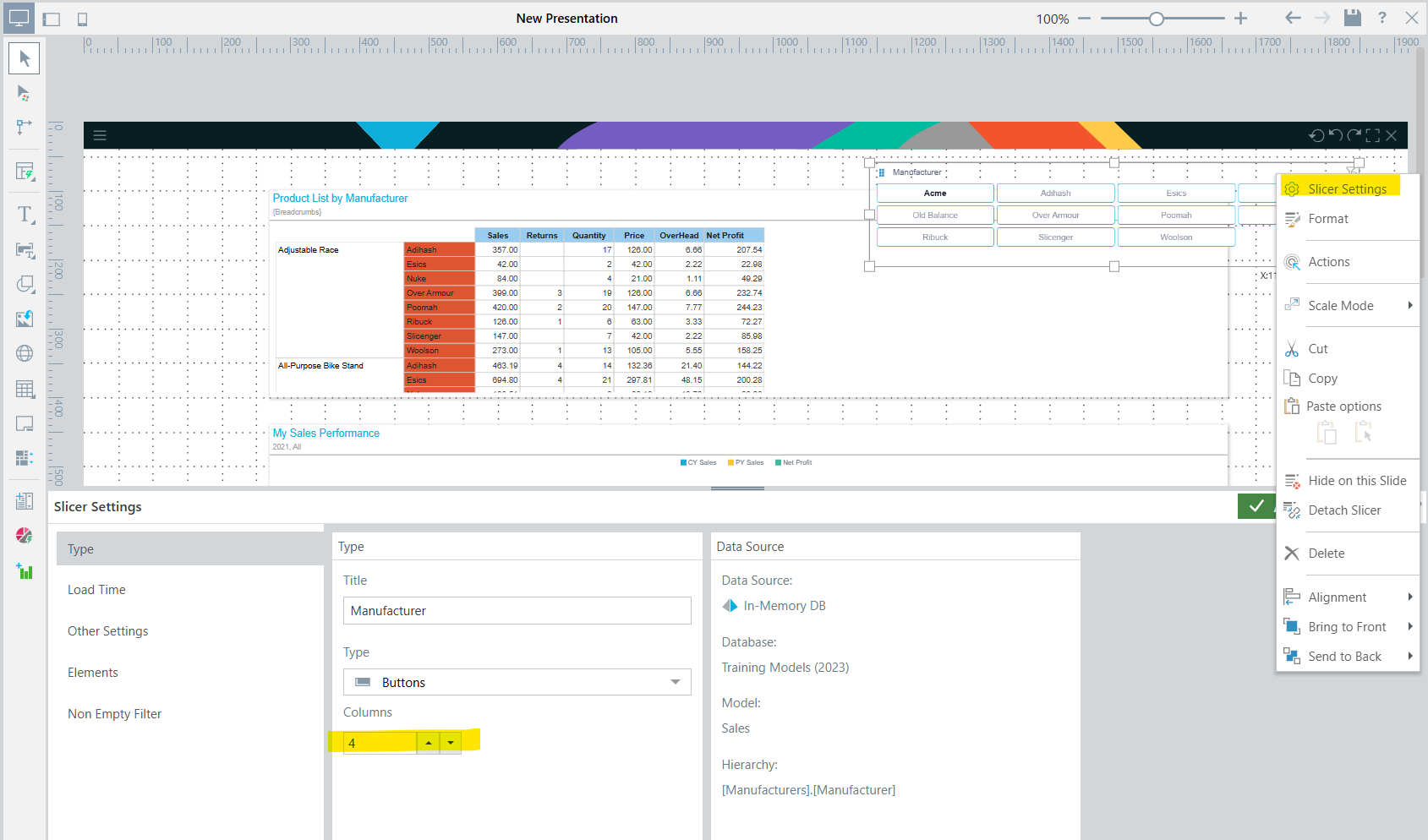Click the zoom in plus button
This screenshot has height=840, width=1428.
pyautogui.click(x=1240, y=19)
